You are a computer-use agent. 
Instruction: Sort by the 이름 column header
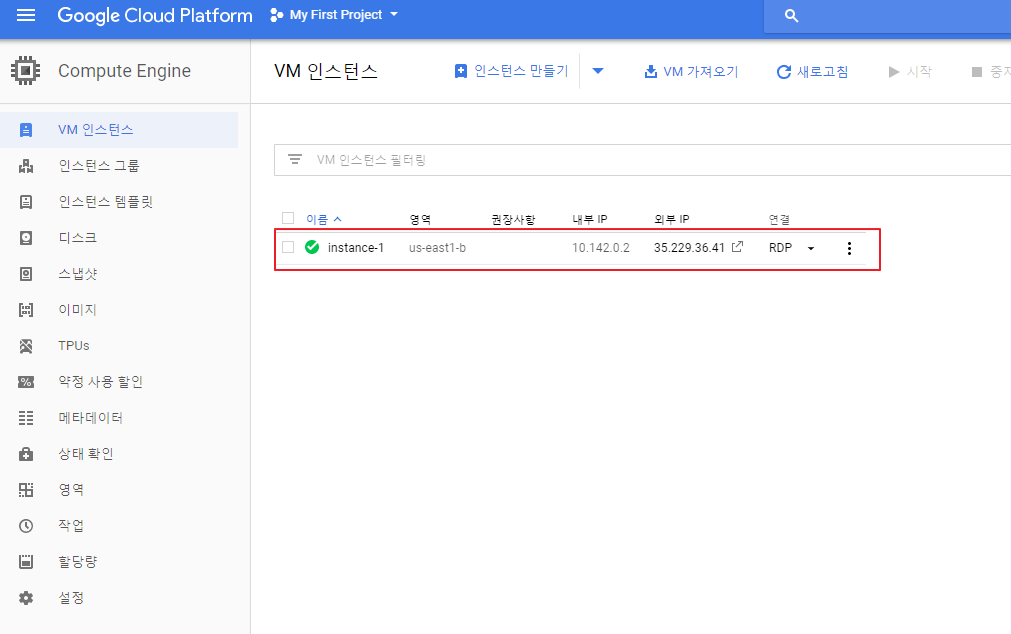(317, 219)
